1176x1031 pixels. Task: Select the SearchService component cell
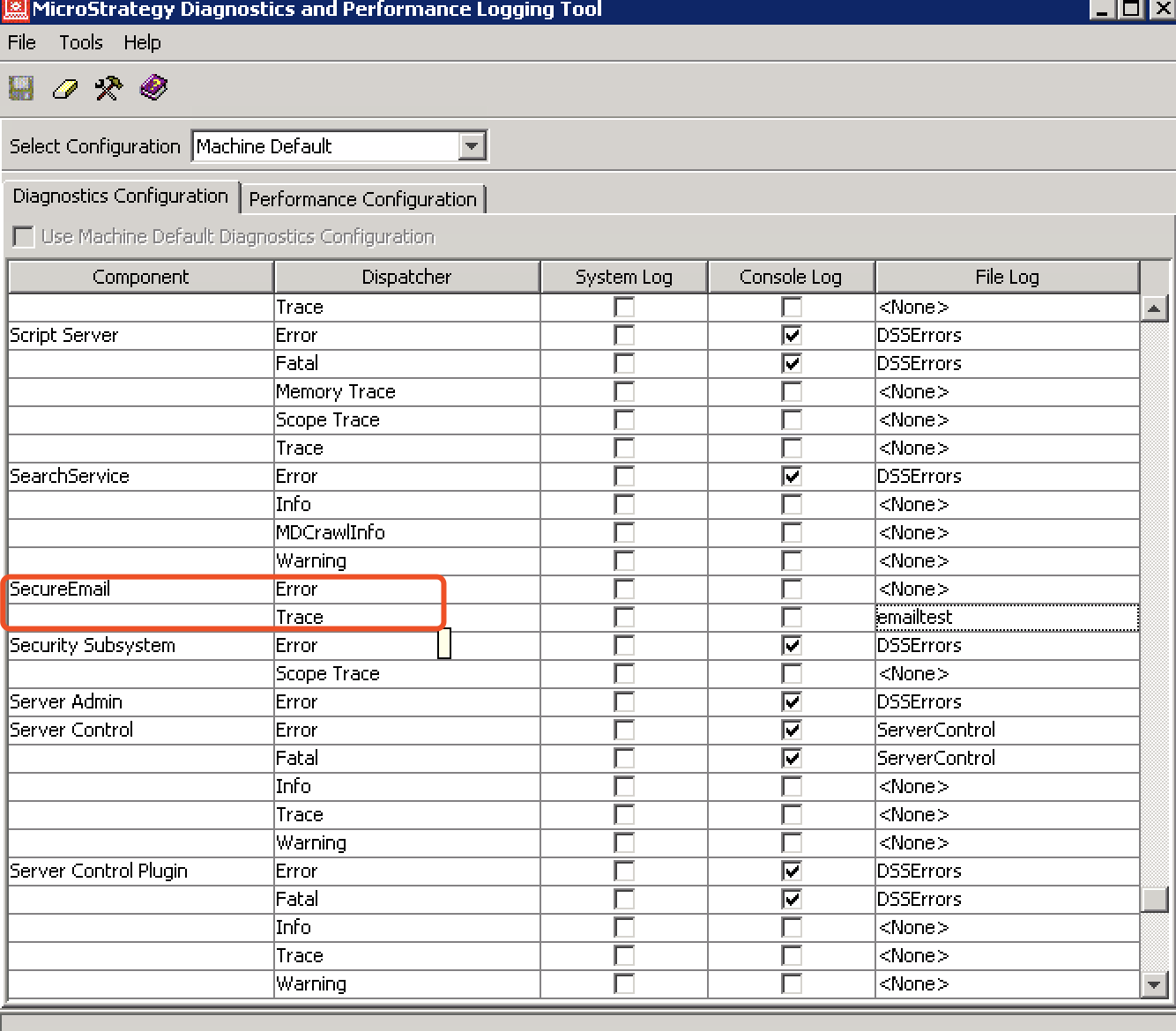click(141, 476)
